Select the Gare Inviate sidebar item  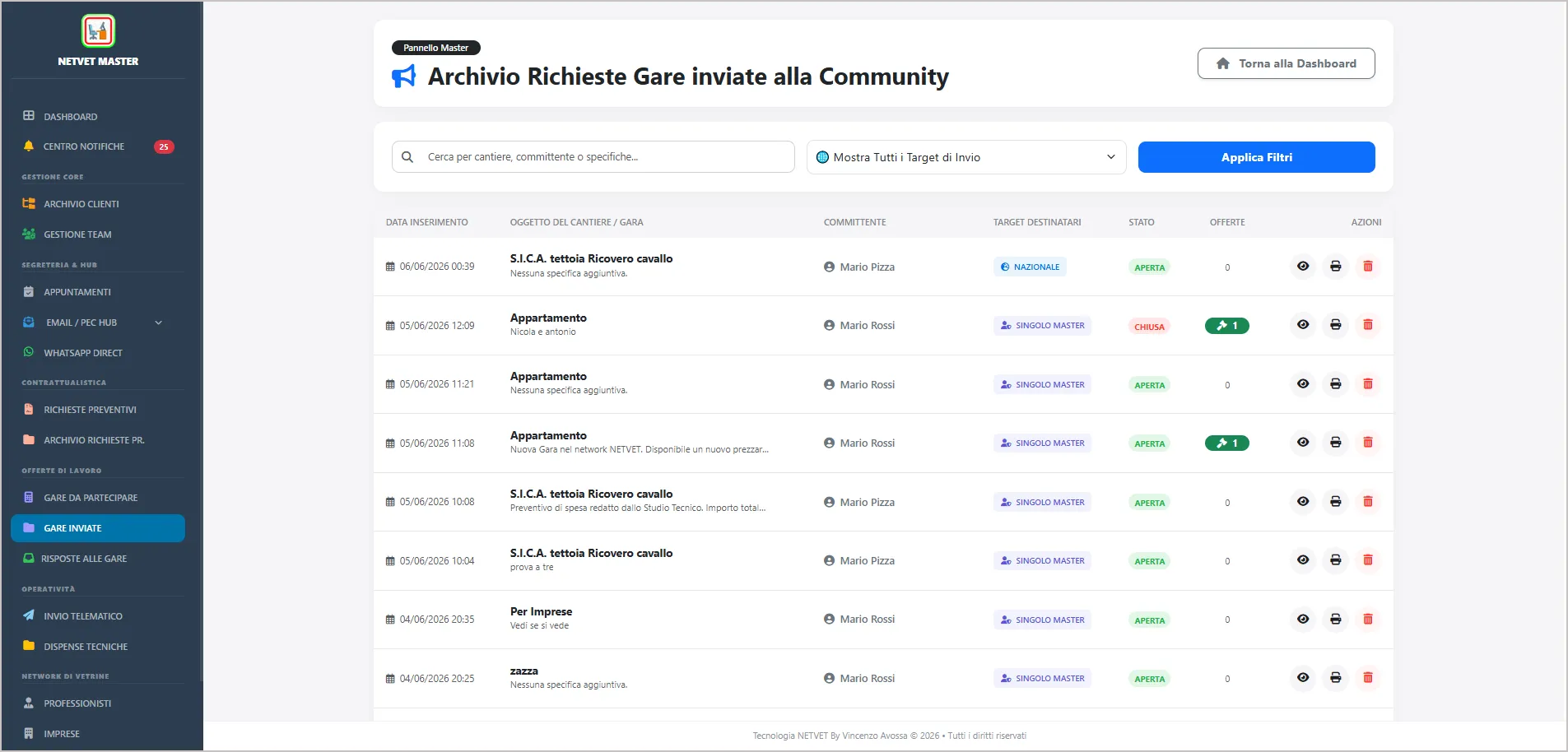[98, 528]
